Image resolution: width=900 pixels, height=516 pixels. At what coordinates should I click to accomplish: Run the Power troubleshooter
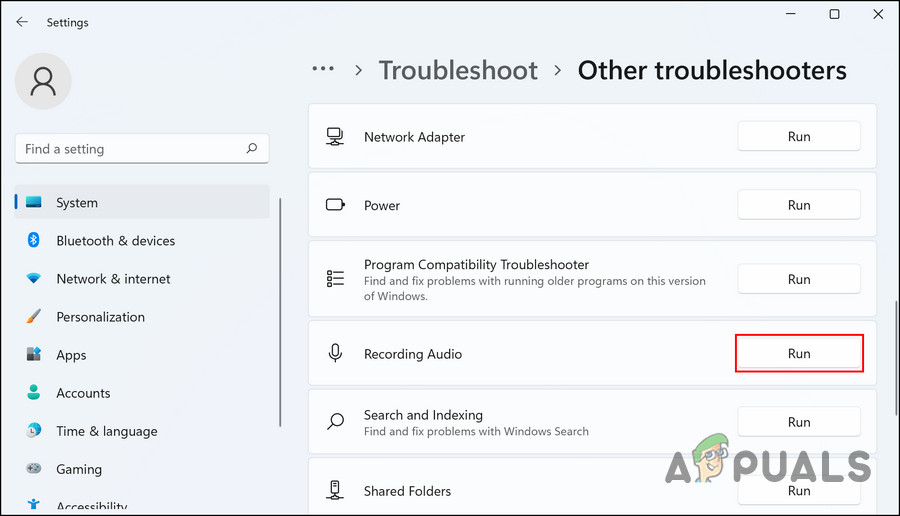coord(799,205)
